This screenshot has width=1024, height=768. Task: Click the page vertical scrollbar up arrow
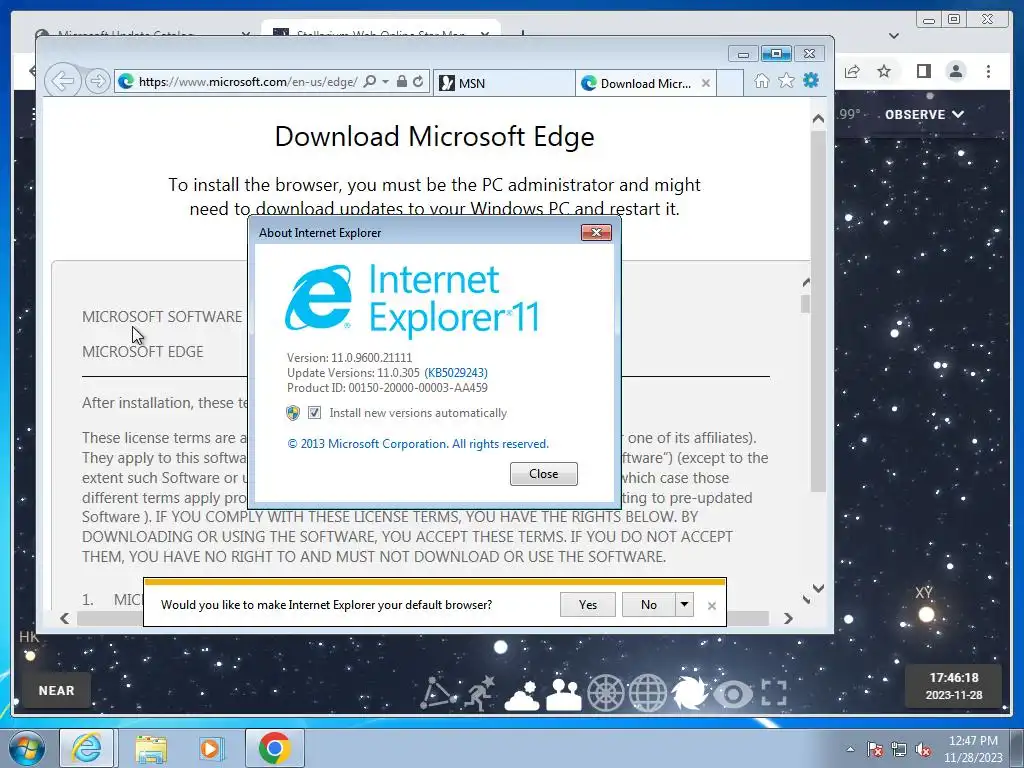click(x=818, y=119)
